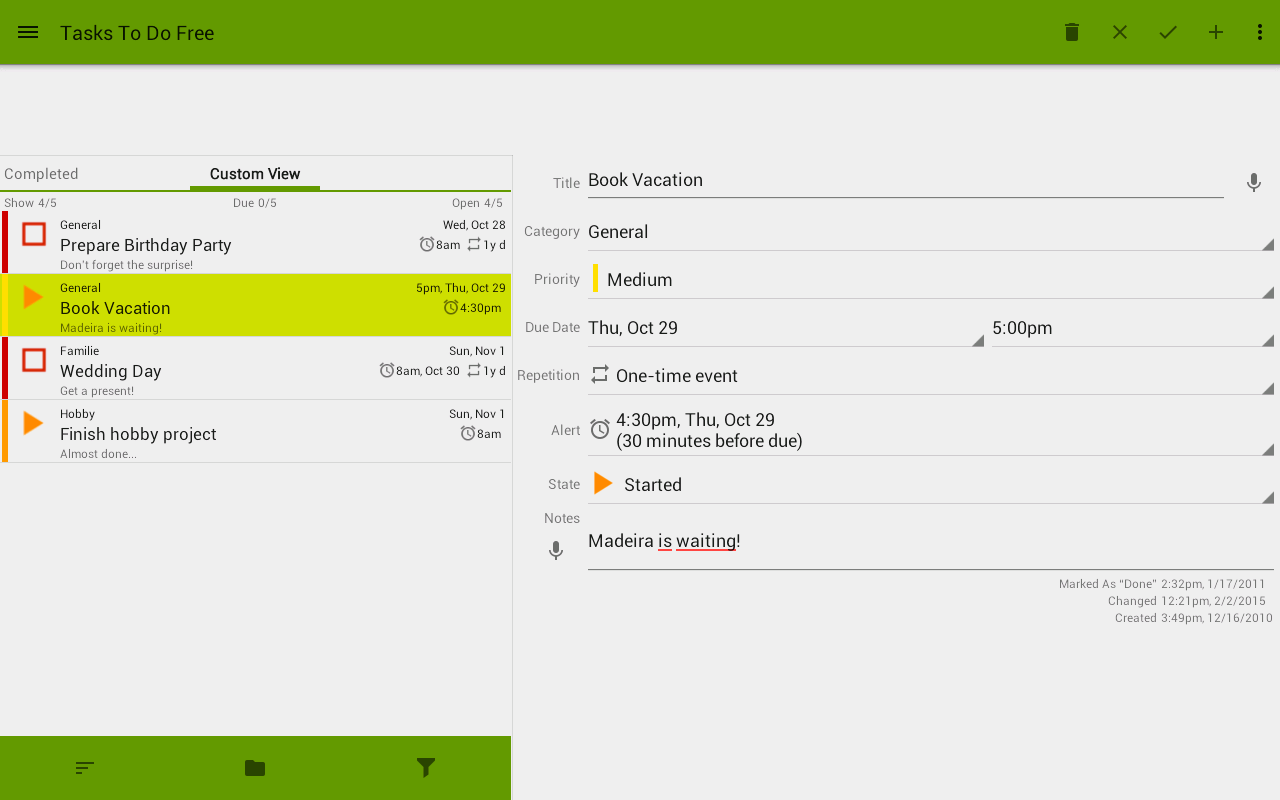This screenshot has width=1280, height=800.
Task: Open Alert dropdown 4:30pm setting
Action: point(931,430)
